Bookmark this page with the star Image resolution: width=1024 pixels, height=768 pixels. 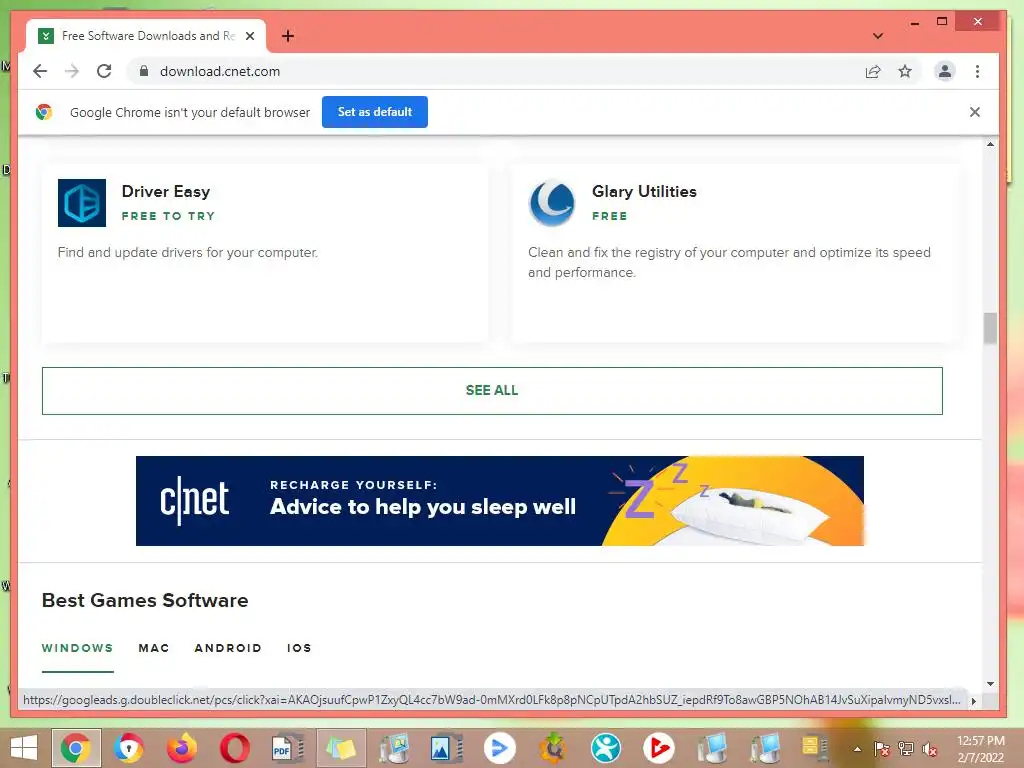[x=904, y=71]
